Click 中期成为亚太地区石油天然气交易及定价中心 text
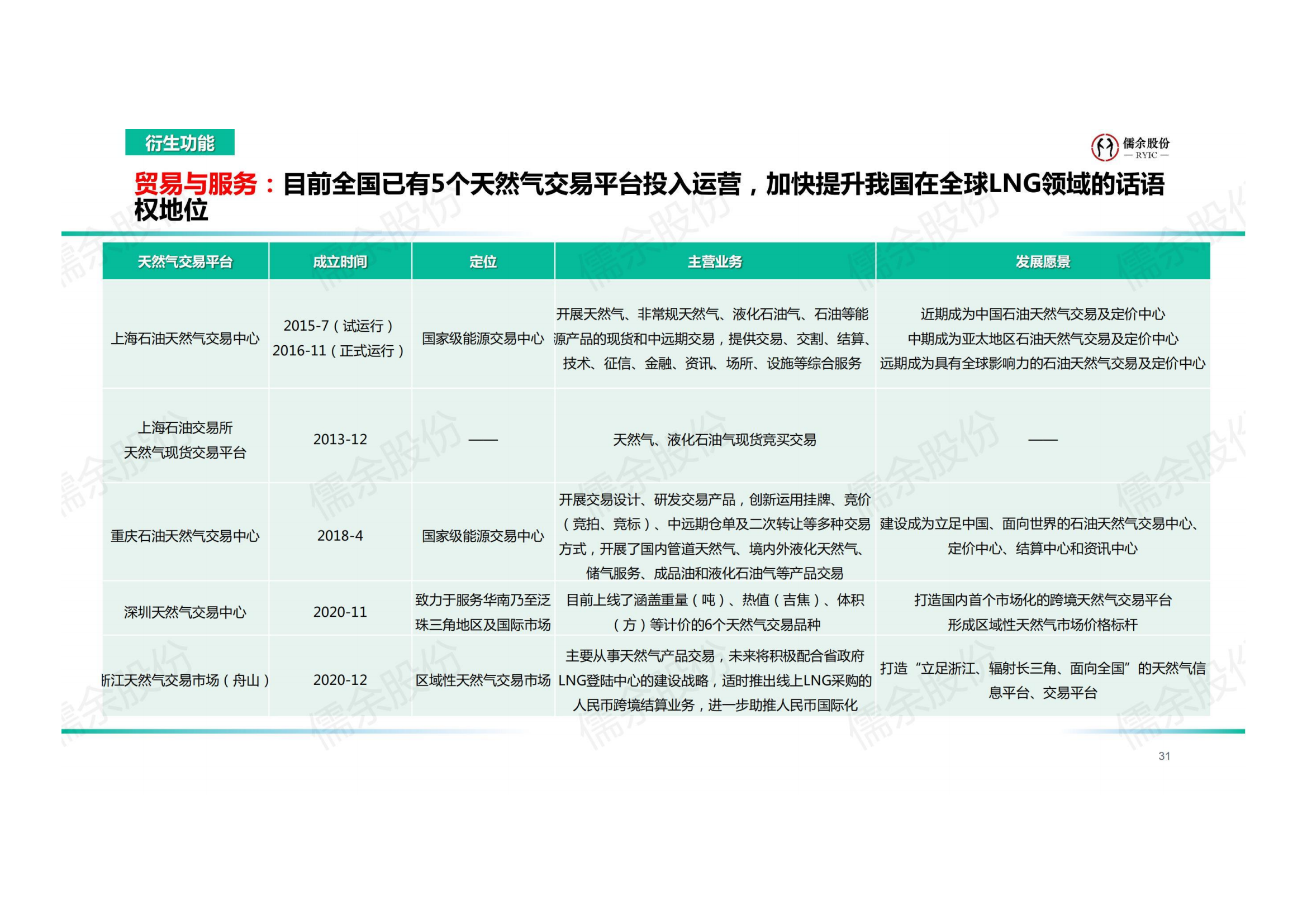The width and height of the screenshot is (1307, 924). click(x=1043, y=339)
